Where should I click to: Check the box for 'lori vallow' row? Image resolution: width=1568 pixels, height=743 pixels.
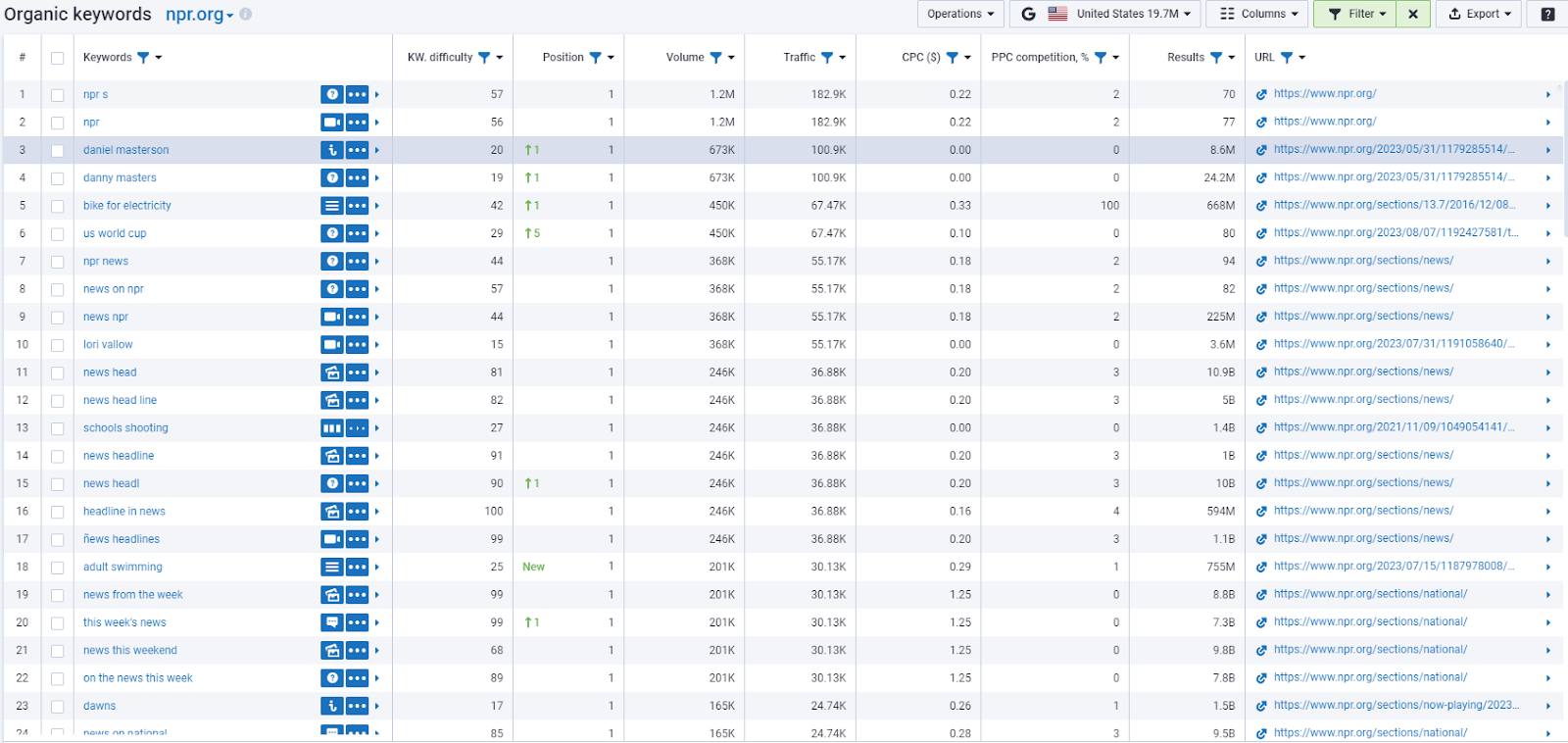pyautogui.click(x=58, y=345)
